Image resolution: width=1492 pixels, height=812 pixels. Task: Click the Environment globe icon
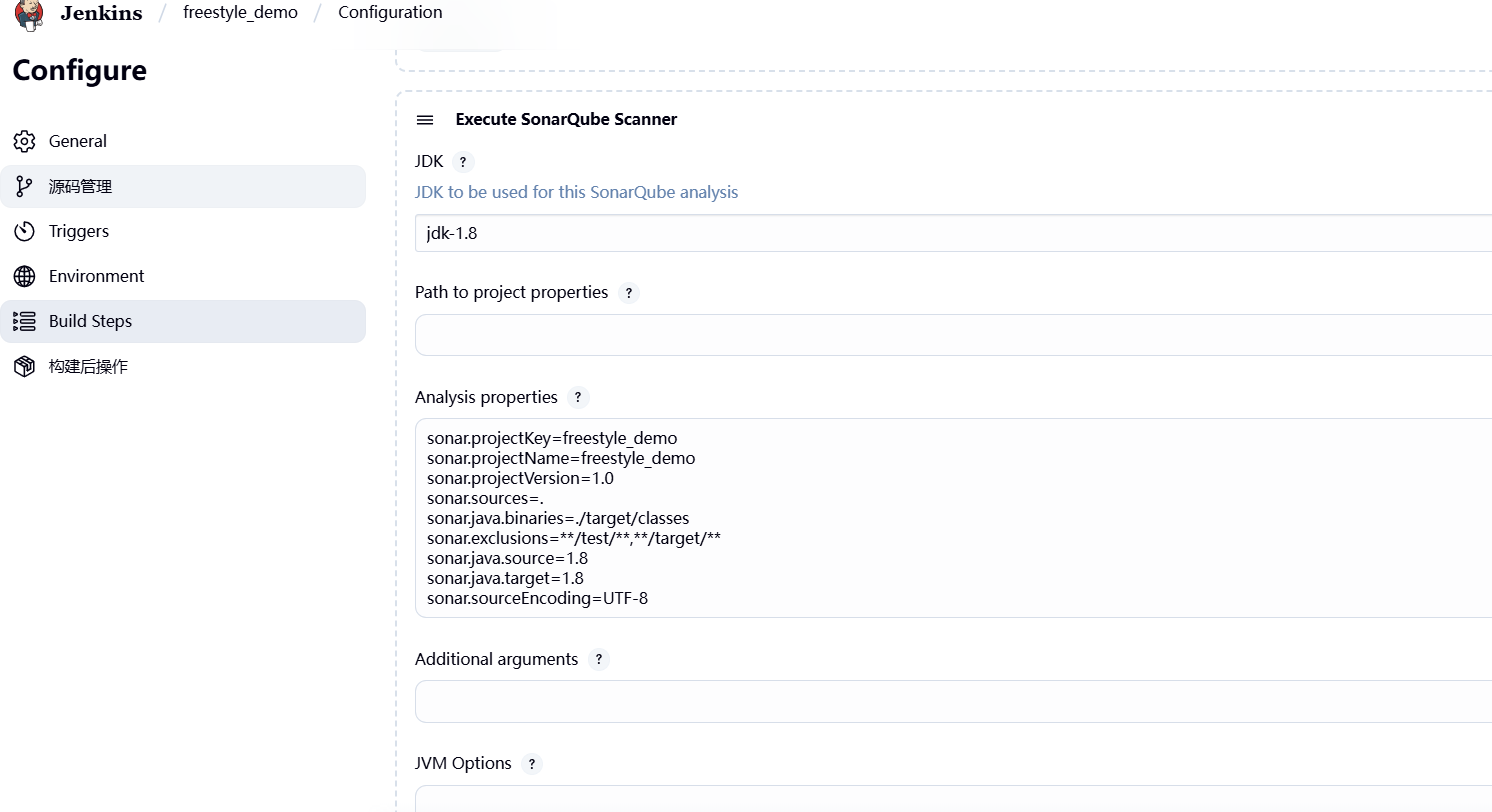pos(25,276)
